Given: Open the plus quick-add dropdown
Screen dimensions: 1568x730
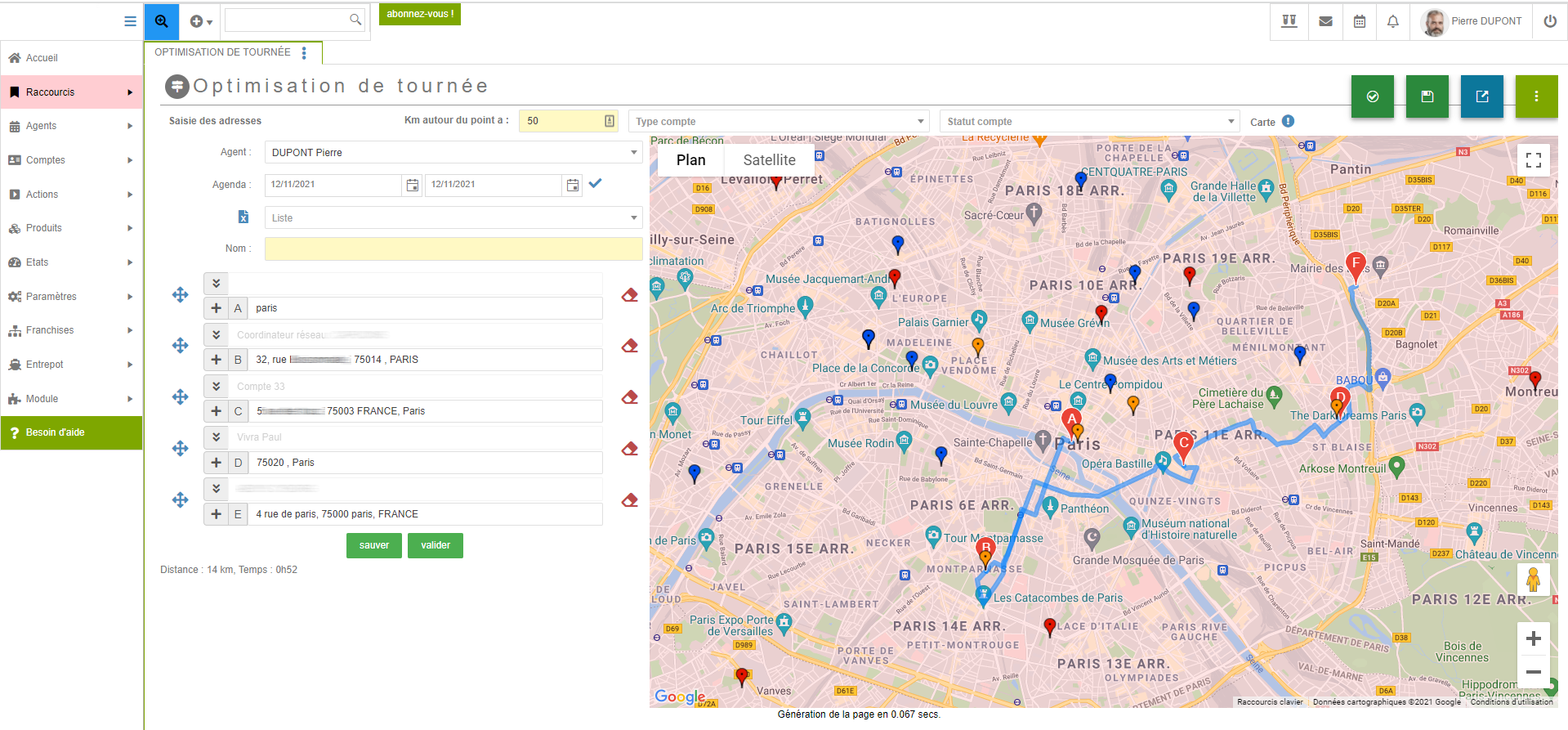Looking at the screenshot, I should pos(200,22).
